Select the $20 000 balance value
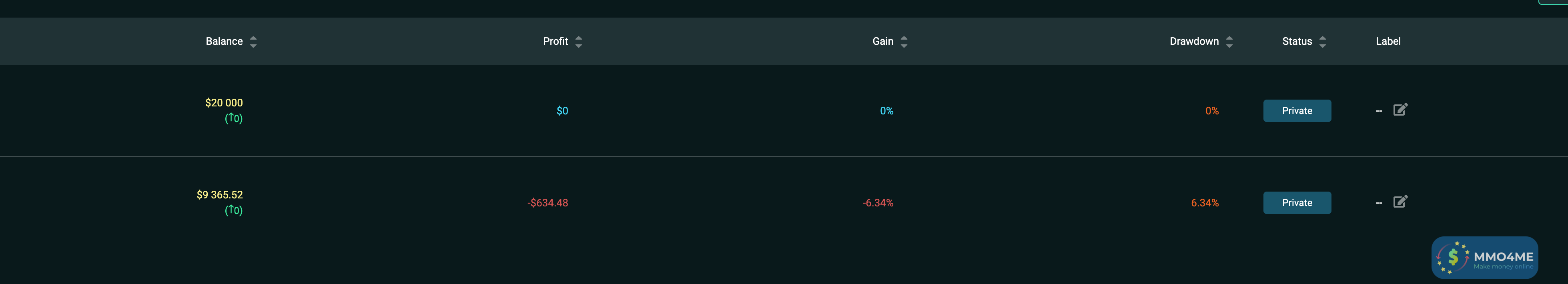 (x=224, y=103)
